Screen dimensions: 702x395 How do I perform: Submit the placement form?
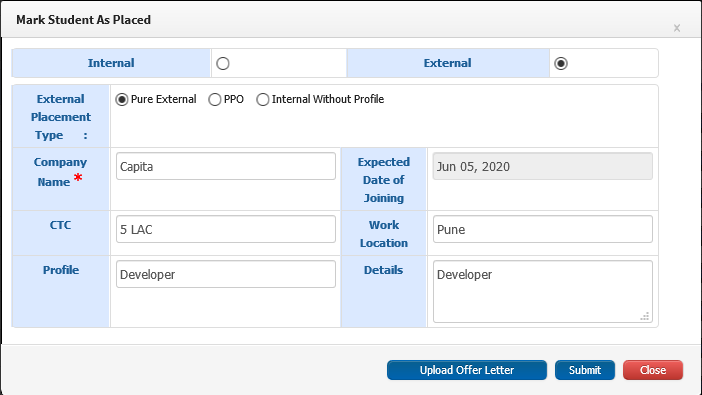point(585,370)
